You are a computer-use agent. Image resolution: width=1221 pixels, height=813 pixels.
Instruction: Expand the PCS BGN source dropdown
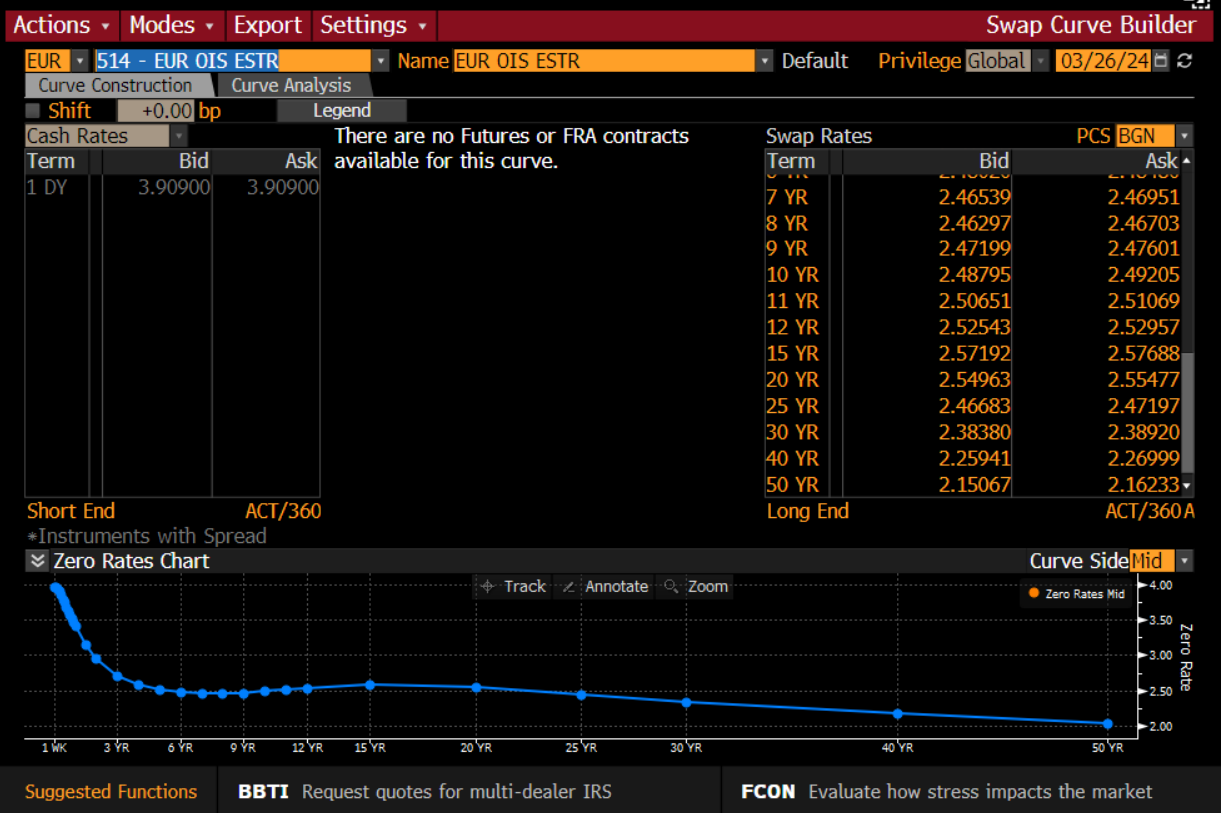click(1185, 136)
